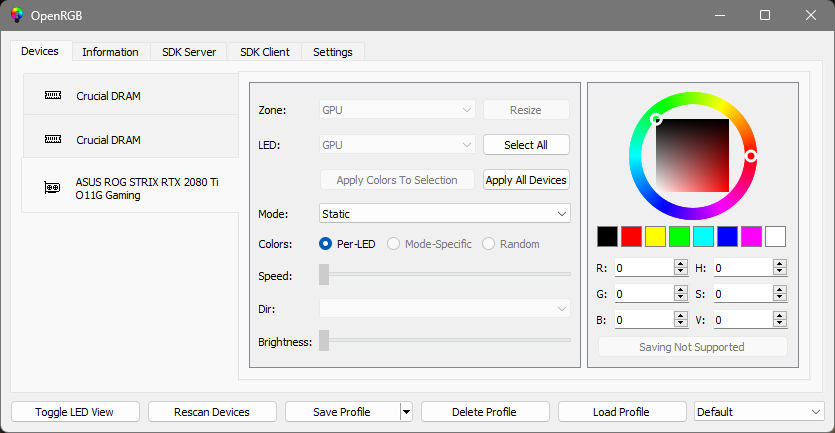
Task: Decrease the S value with down arrow
Action: click(x=780, y=298)
